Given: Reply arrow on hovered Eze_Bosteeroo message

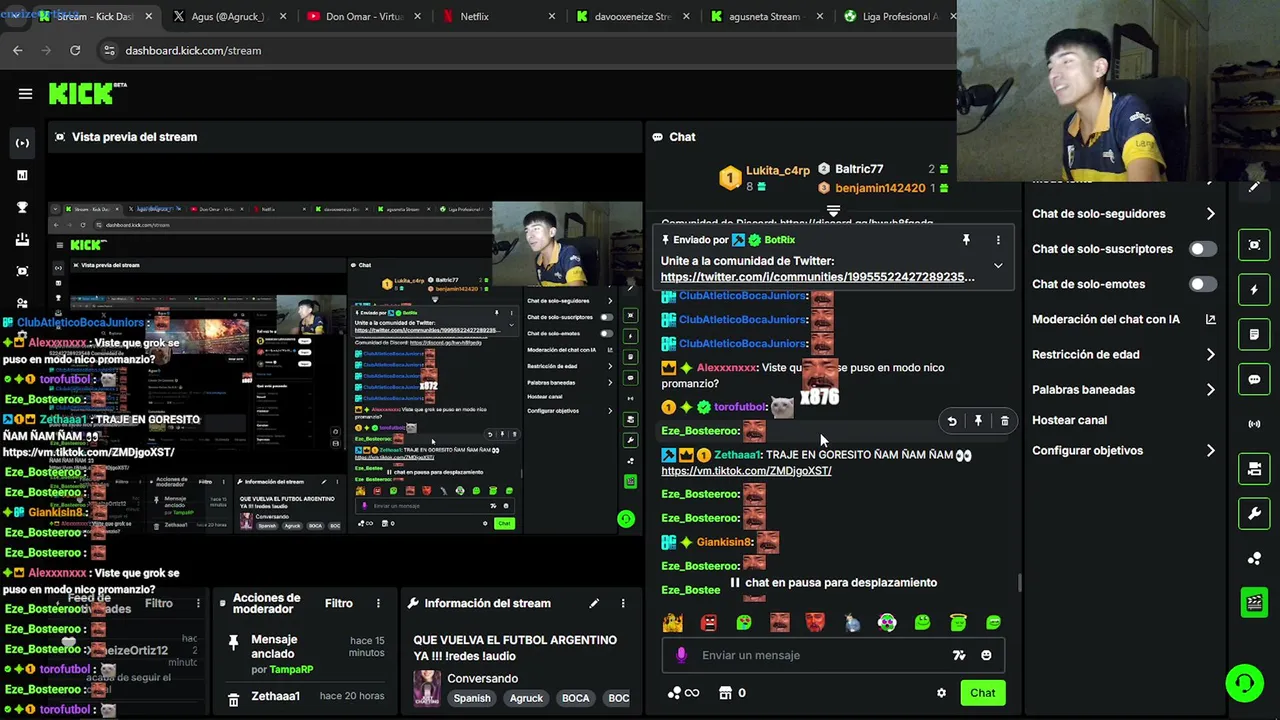Looking at the screenshot, I should pyautogui.click(x=952, y=421).
